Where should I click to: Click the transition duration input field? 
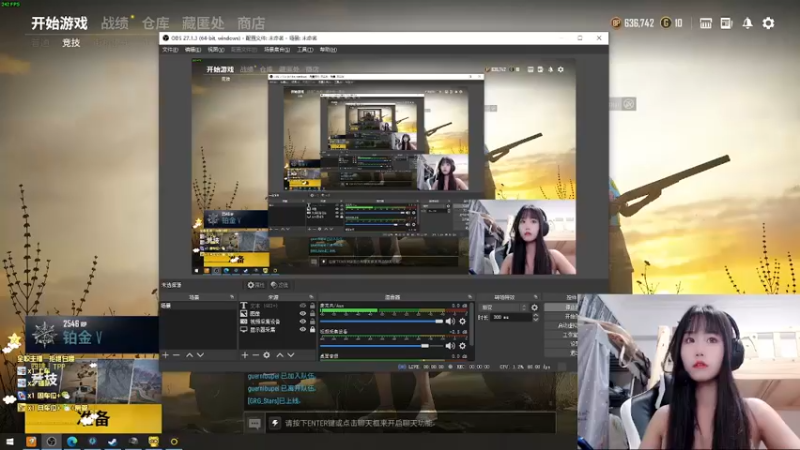tap(511, 317)
